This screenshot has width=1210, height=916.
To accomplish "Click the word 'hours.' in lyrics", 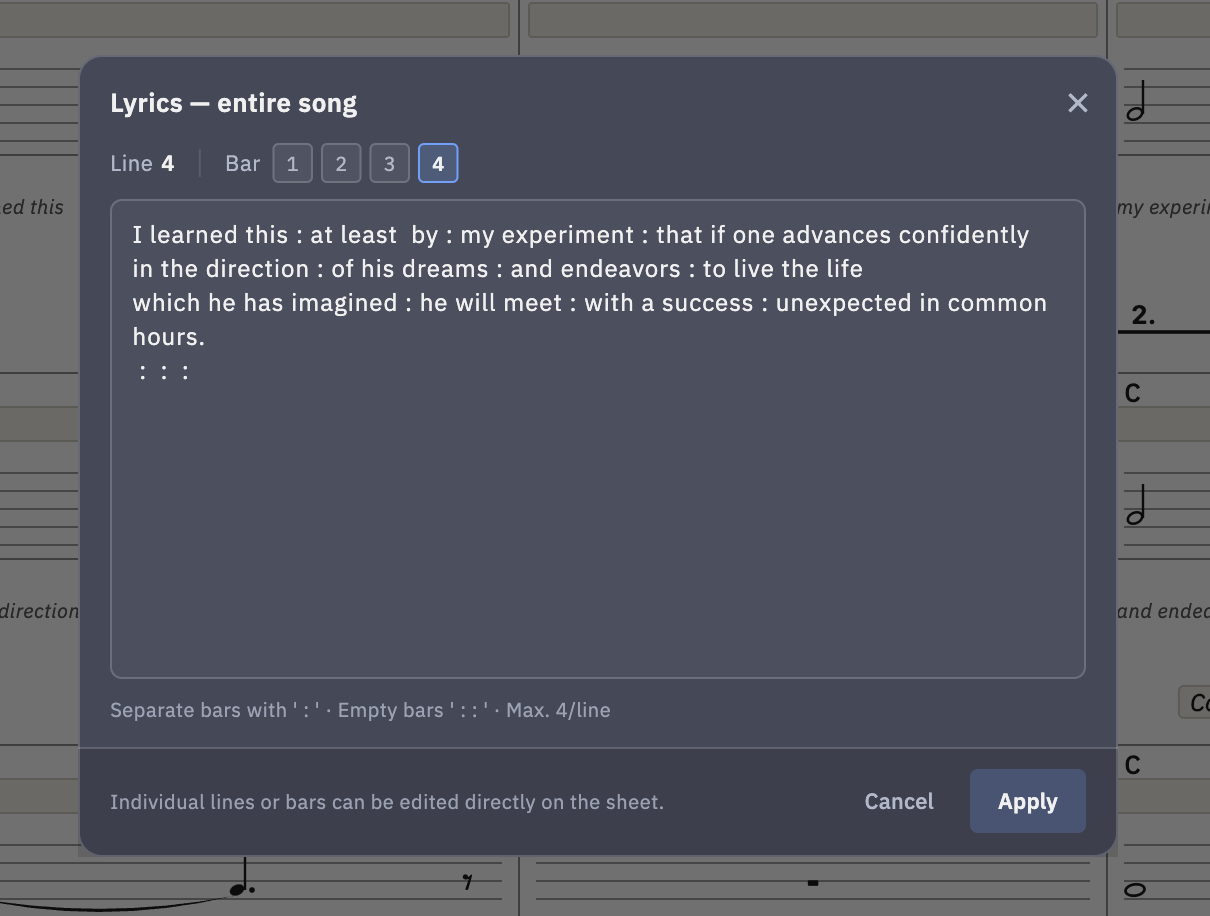I will pyautogui.click(x=168, y=337).
